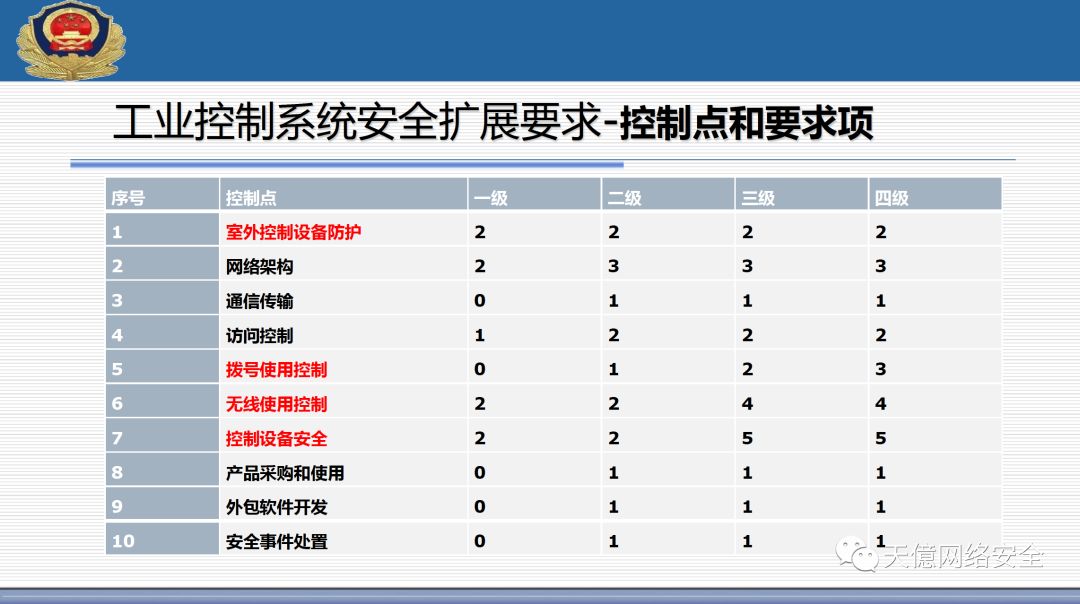This screenshot has width=1080, height=604.
Task: Click the 三级 value 2 for 访问控制
Action: [x=747, y=335]
